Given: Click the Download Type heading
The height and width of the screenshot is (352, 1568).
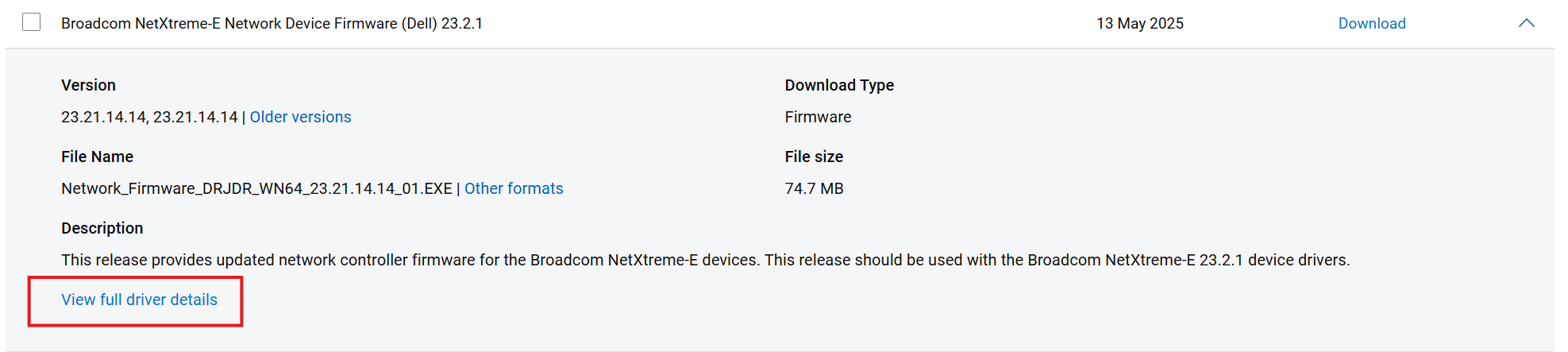Looking at the screenshot, I should [x=839, y=85].
